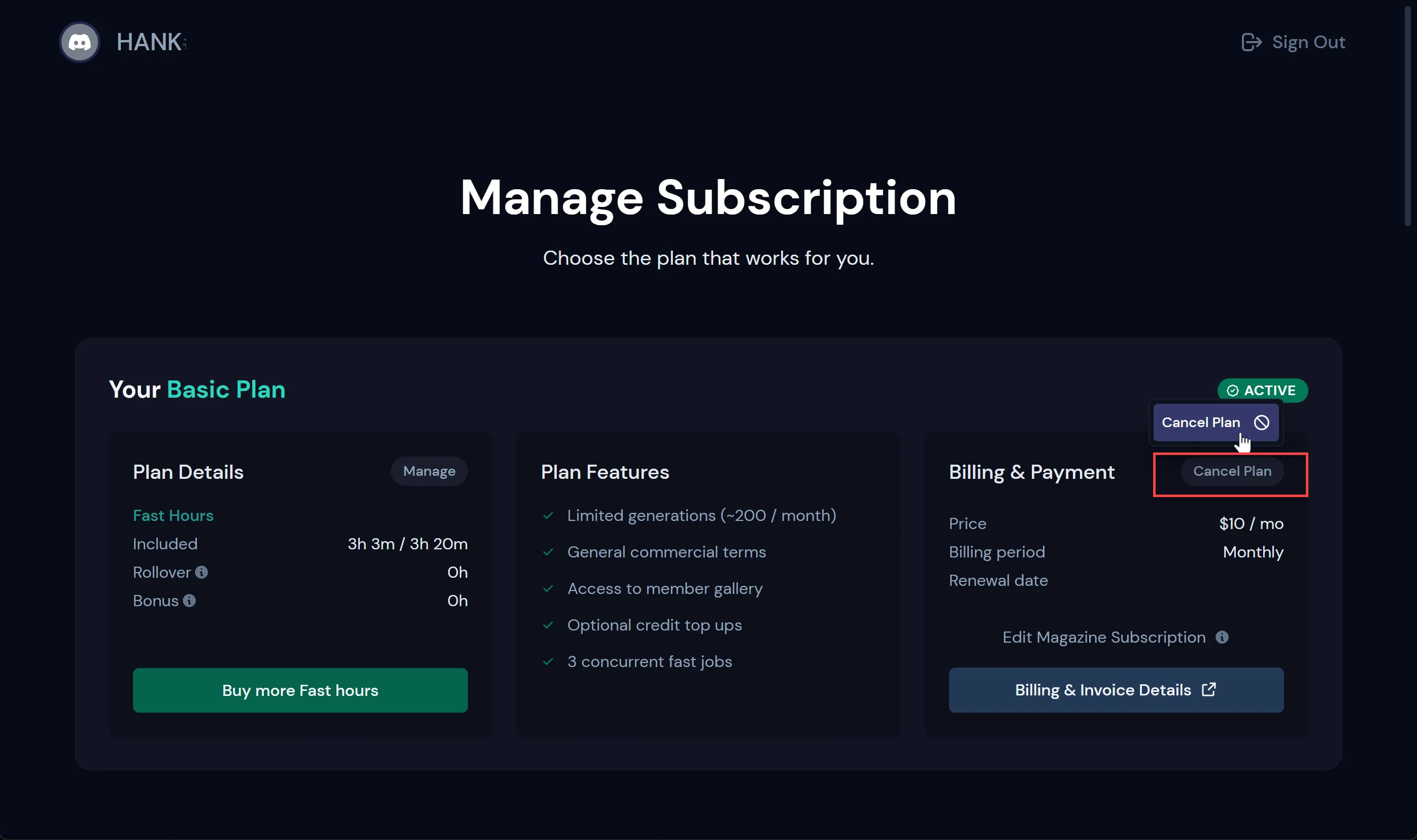Click the ACTIVE badge checkmark icon
The image size is (1417, 840).
tap(1232, 391)
